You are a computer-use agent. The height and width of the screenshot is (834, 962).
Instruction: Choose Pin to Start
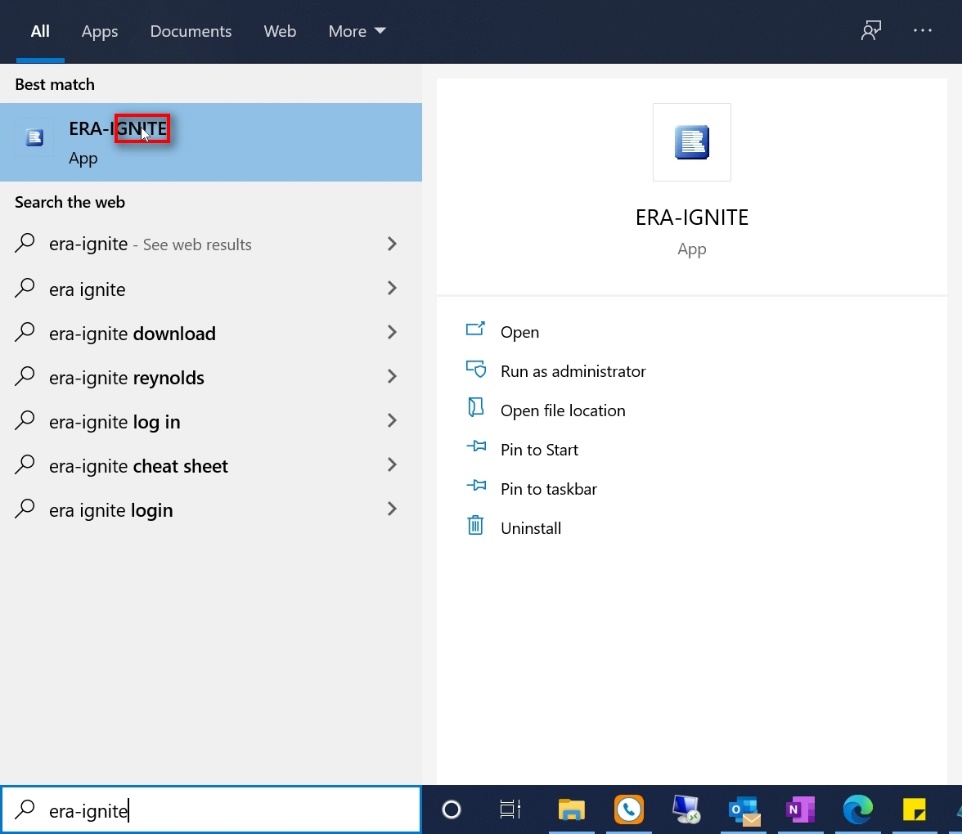click(x=539, y=450)
